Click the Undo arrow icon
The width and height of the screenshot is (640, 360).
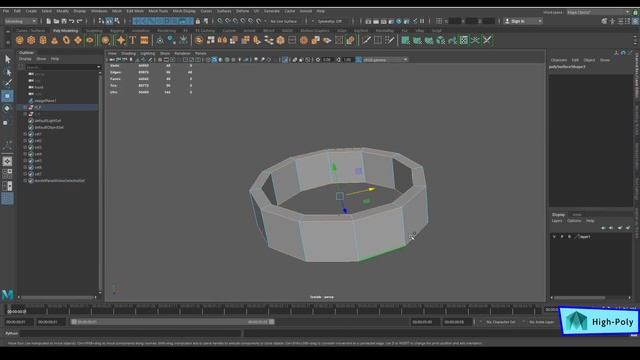point(72,21)
